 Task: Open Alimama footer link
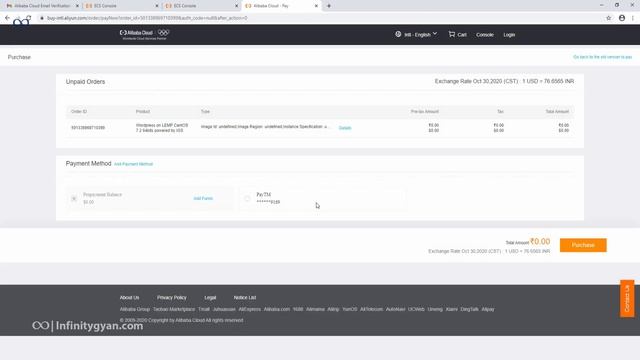315,309
